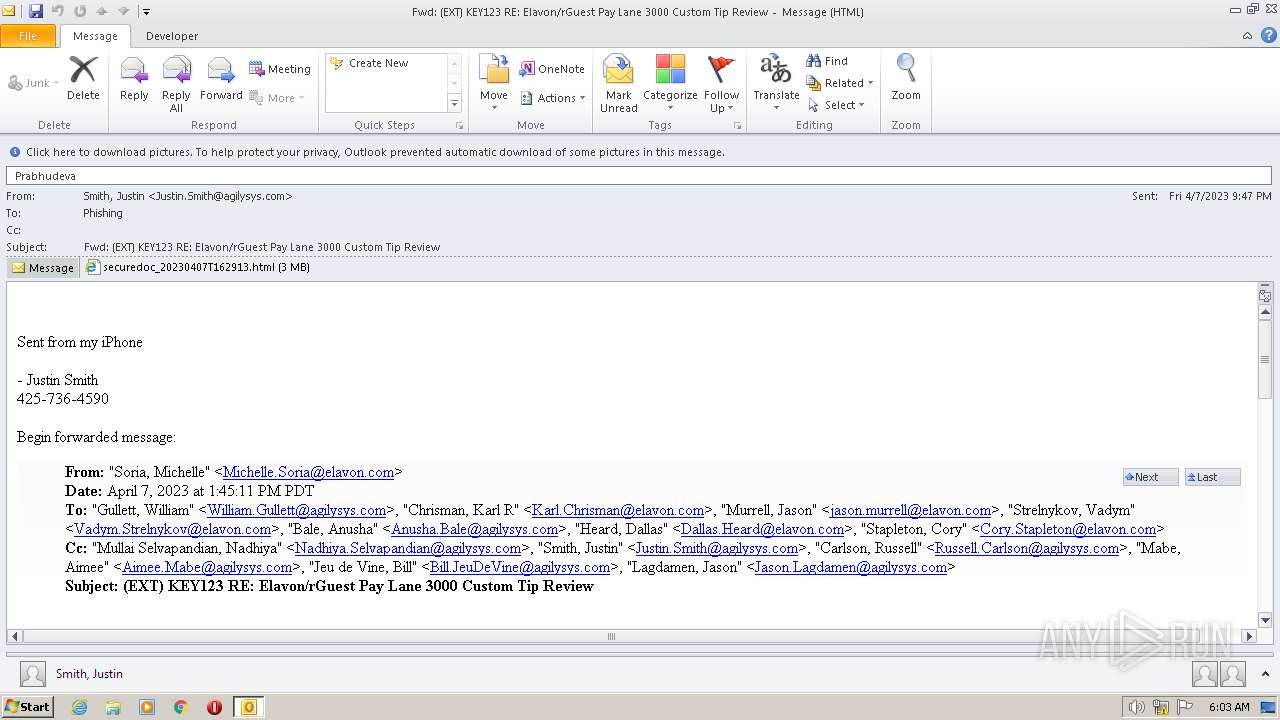Create a Meeting reply
Image resolution: width=1280 pixels, height=720 pixels.
[280, 69]
